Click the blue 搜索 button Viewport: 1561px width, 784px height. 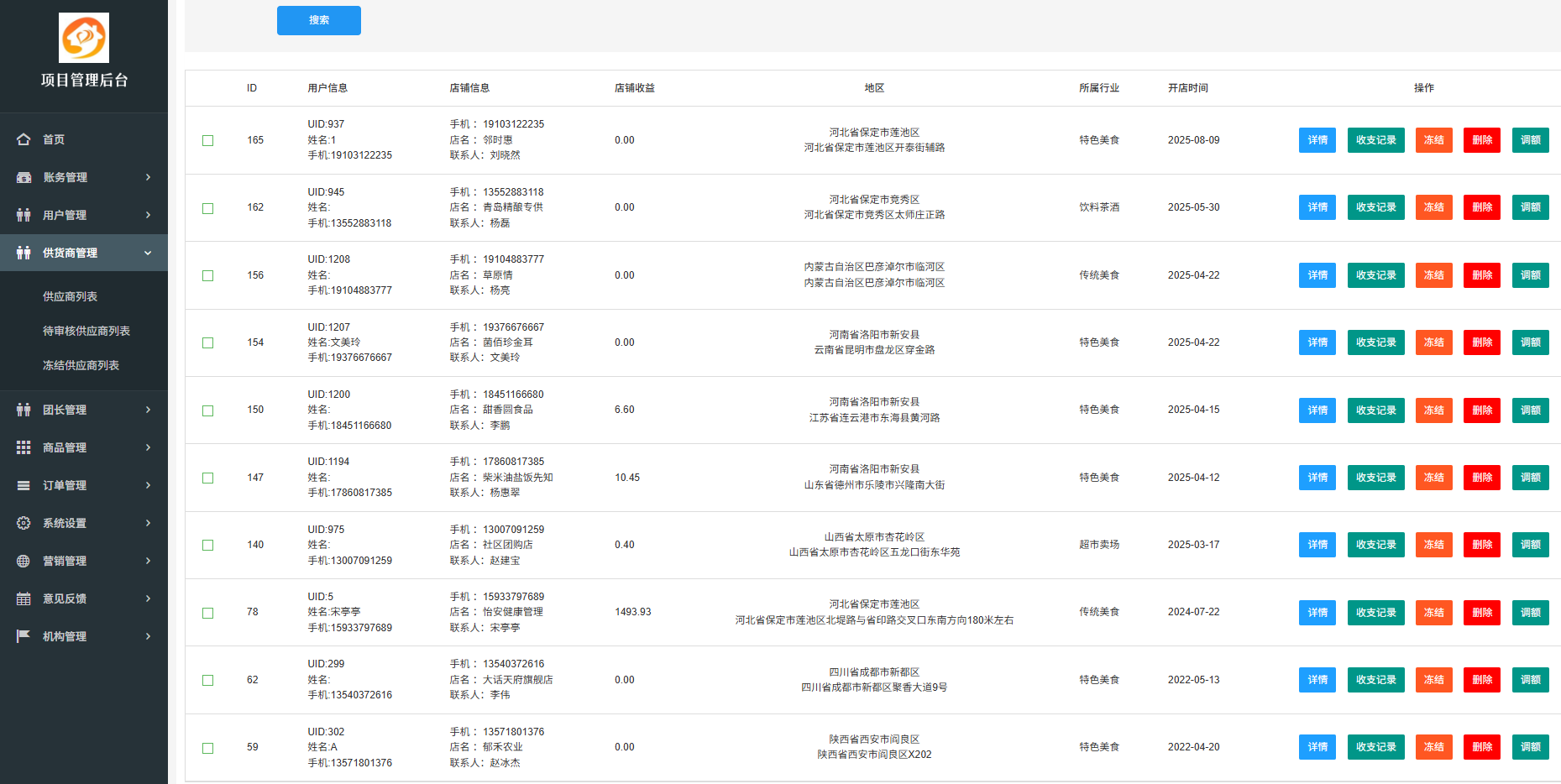click(319, 20)
